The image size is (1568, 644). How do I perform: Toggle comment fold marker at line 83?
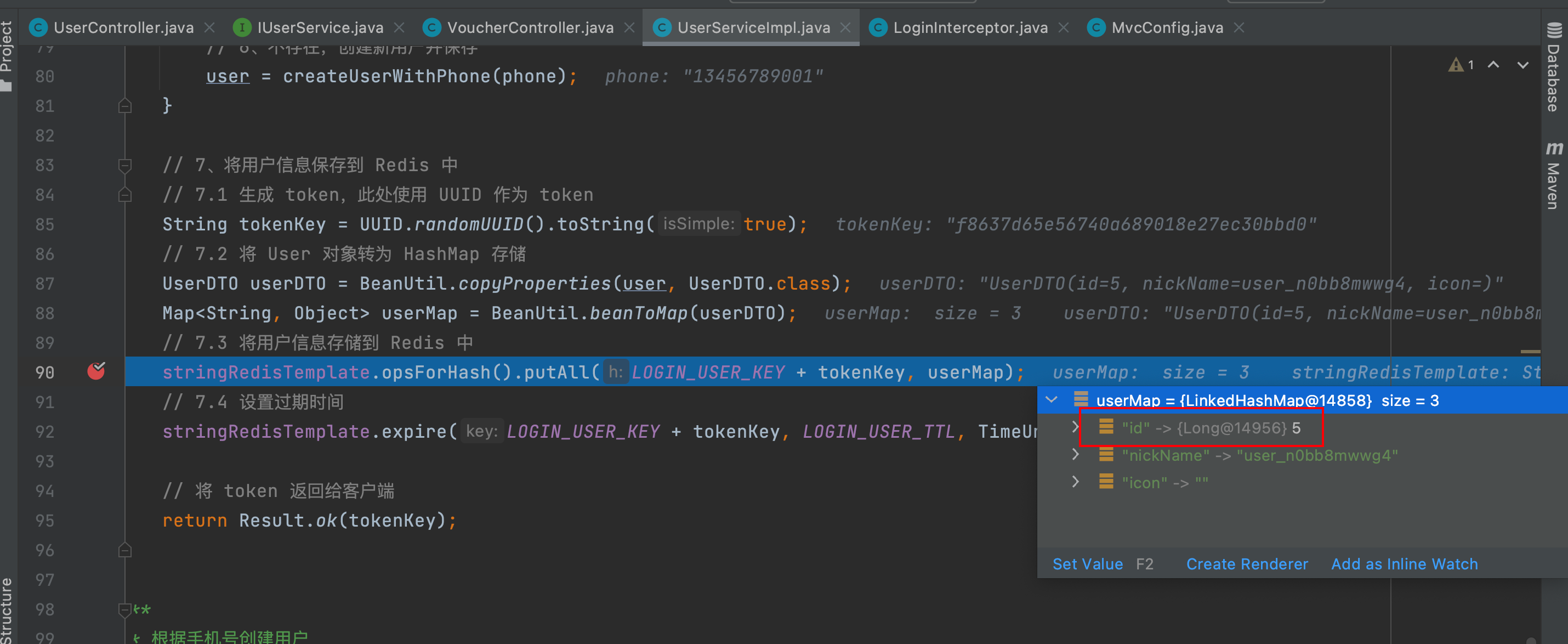click(x=125, y=165)
